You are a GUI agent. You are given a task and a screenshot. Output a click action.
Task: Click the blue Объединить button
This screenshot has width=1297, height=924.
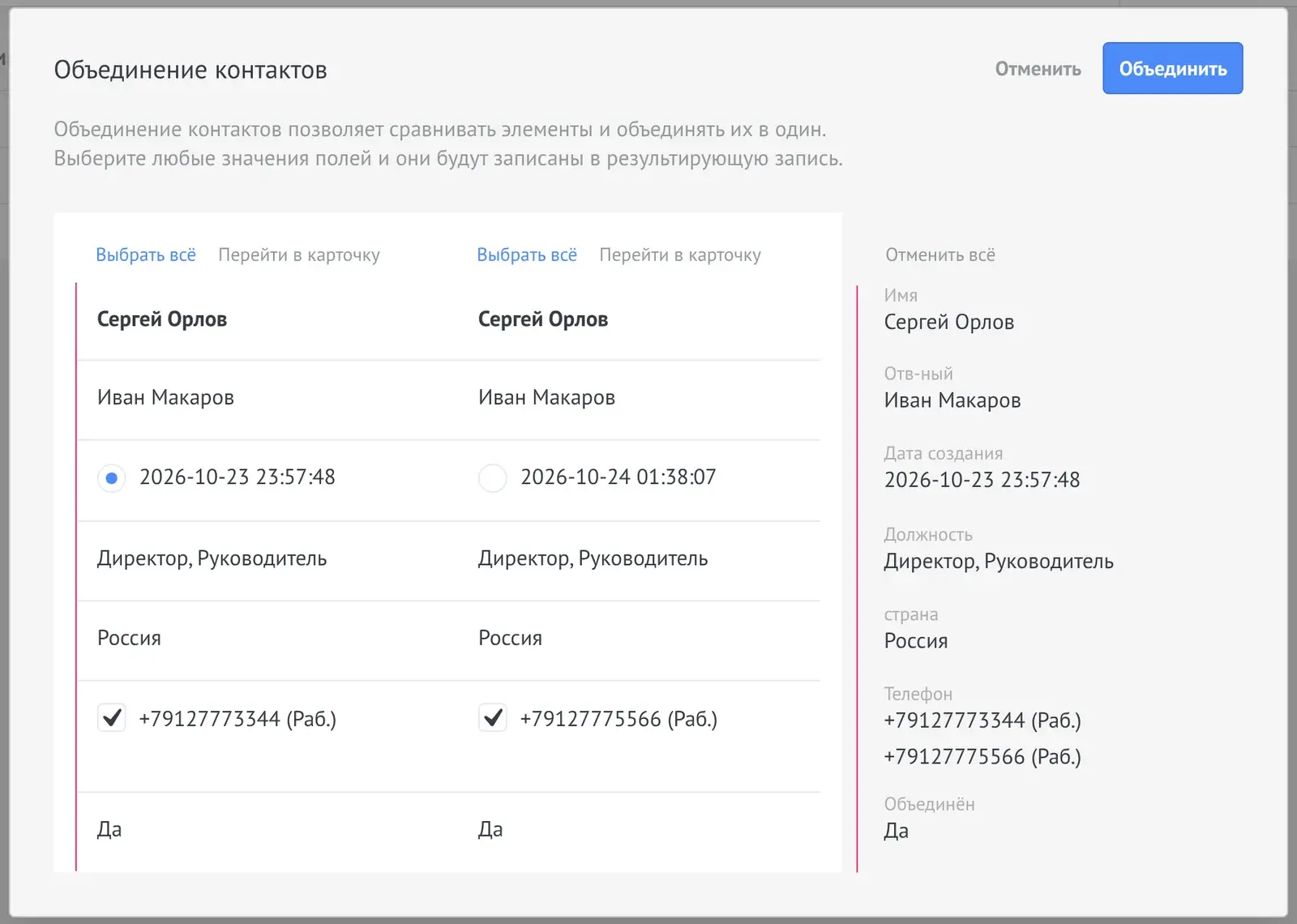[1172, 68]
